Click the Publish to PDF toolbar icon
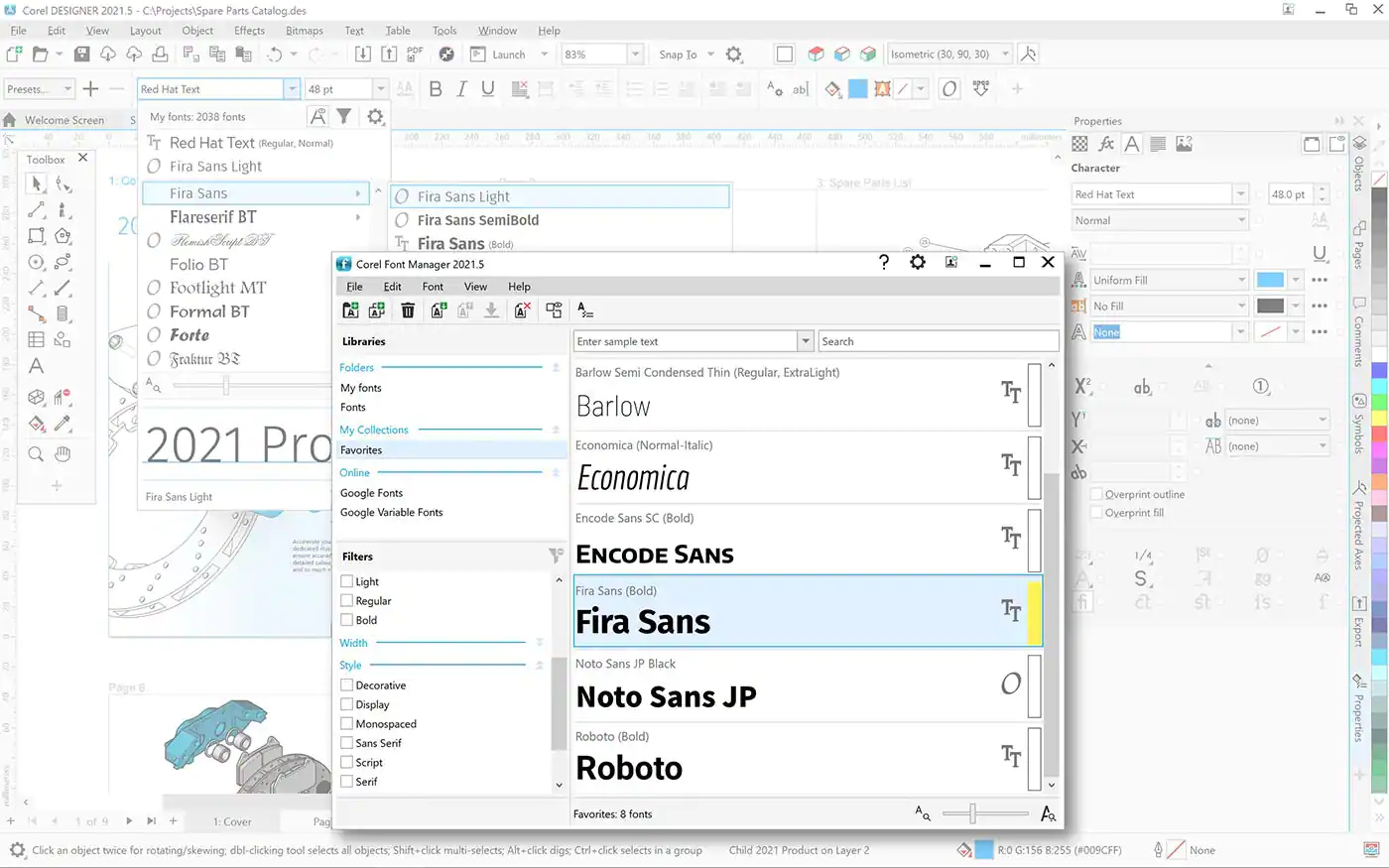1389x868 pixels. point(416,54)
